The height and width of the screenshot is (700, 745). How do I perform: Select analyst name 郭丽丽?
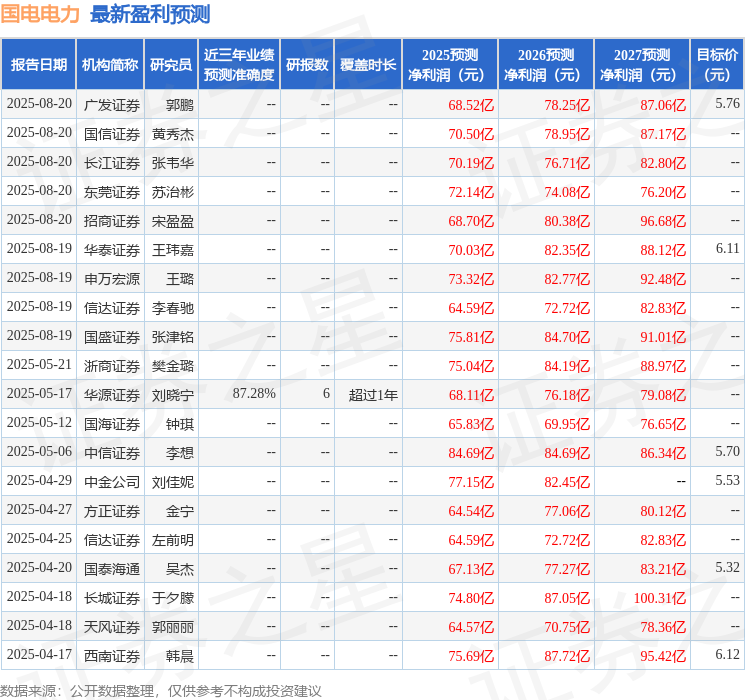tap(172, 627)
